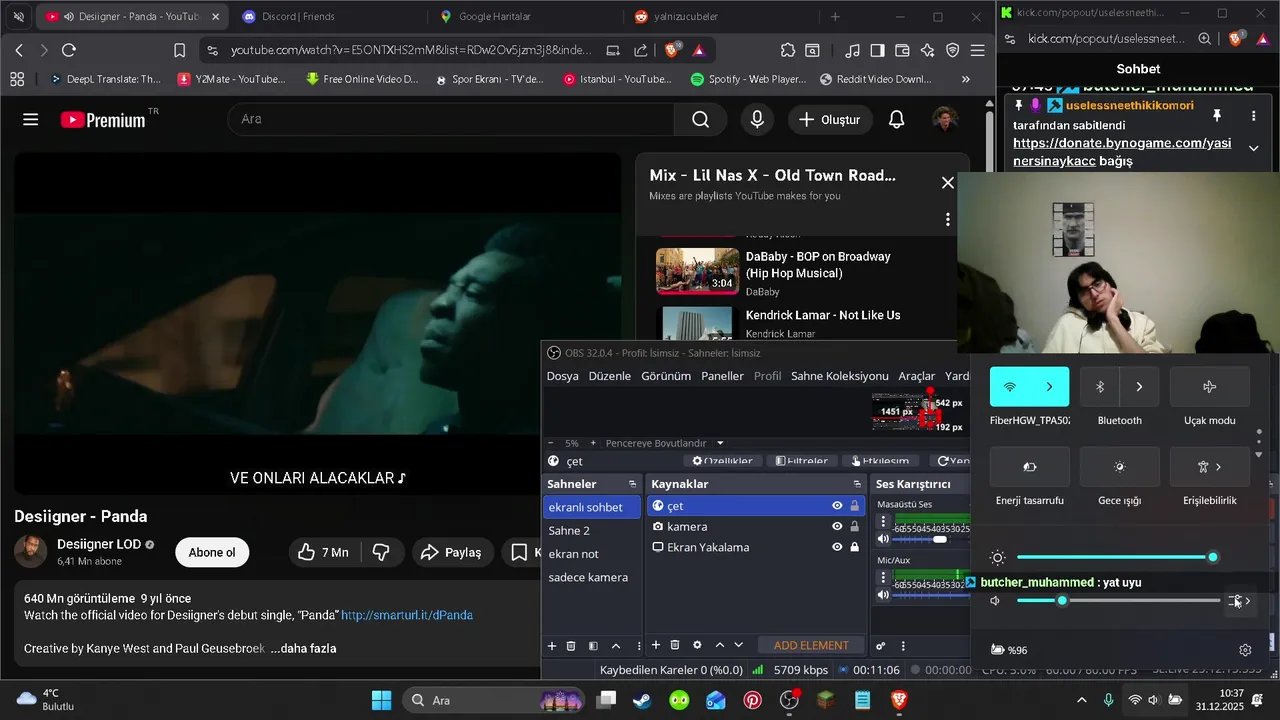
Task: Delete selected scene with trash icon in Sahneler
Action: pos(571,646)
